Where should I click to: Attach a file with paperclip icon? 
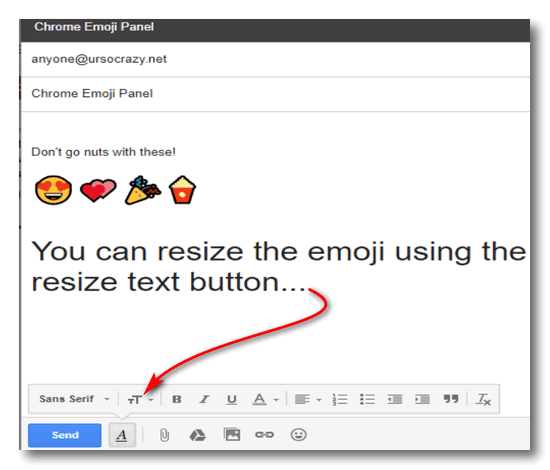click(164, 435)
